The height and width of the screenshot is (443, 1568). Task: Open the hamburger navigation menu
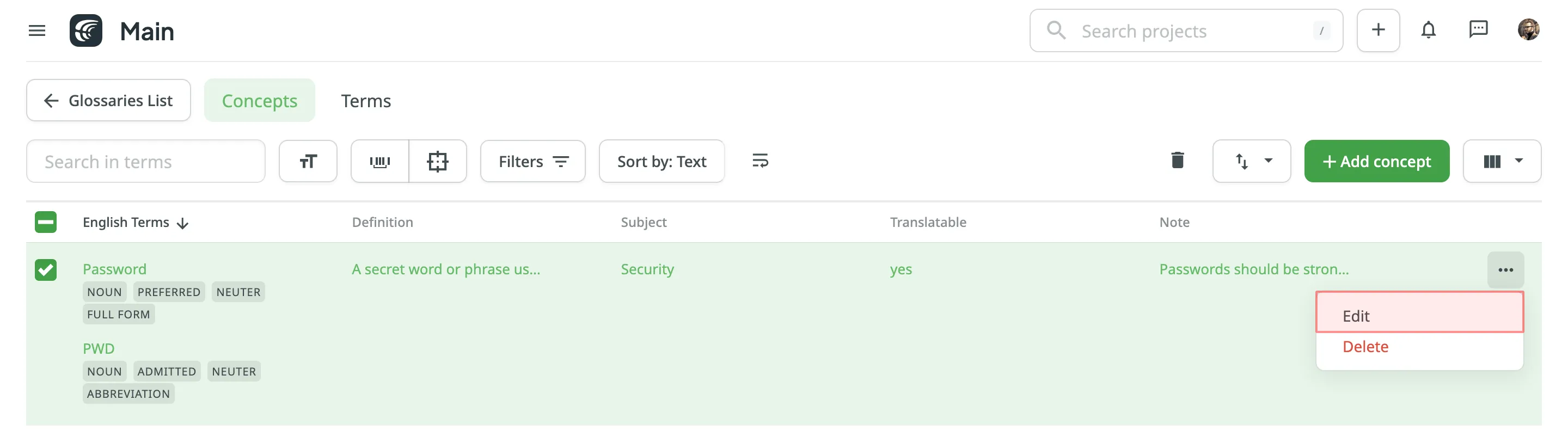click(37, 30)
